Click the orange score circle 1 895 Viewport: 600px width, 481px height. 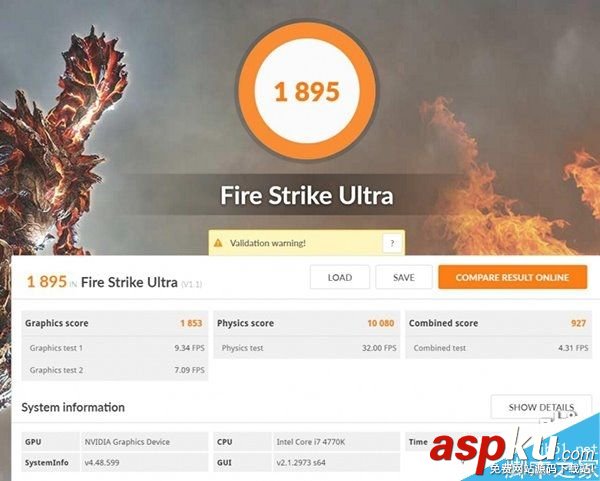tap(307, 91)
